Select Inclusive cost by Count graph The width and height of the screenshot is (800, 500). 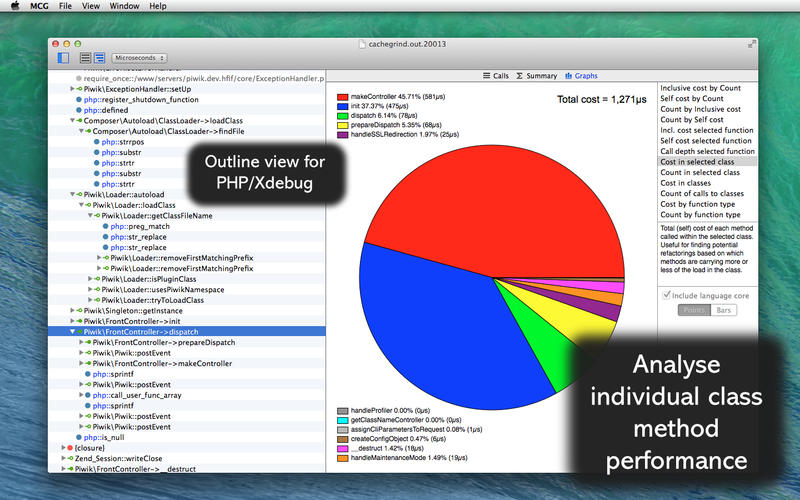coord(707,88)
